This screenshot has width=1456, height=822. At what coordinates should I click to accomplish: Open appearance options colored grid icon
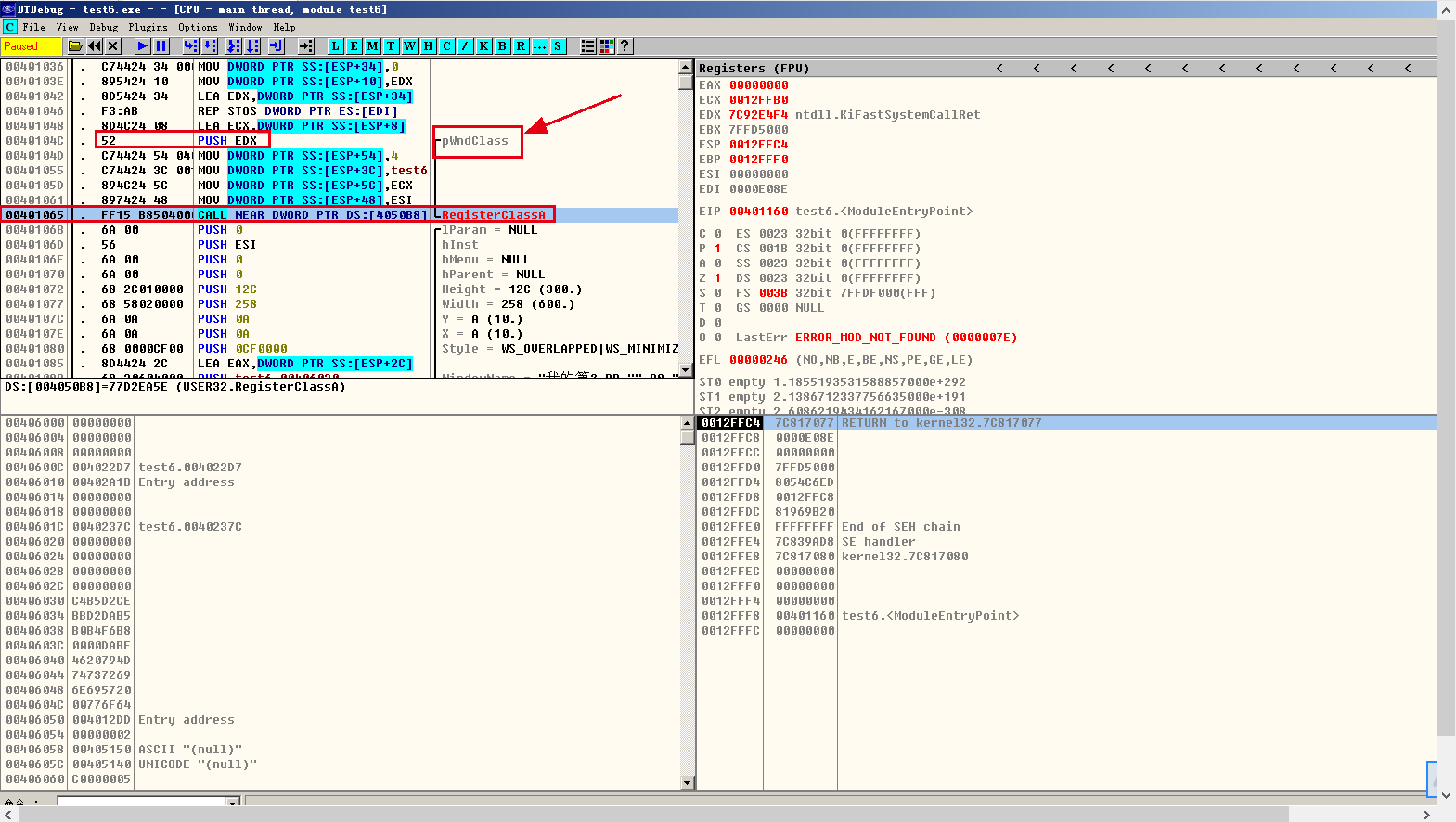click(x=607, y=45)
